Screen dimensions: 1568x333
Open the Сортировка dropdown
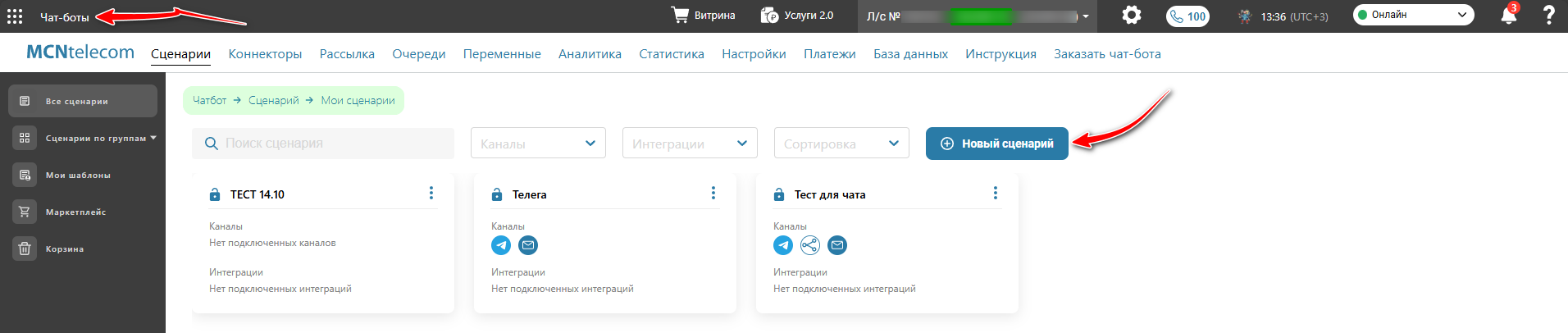pos(841,143)
